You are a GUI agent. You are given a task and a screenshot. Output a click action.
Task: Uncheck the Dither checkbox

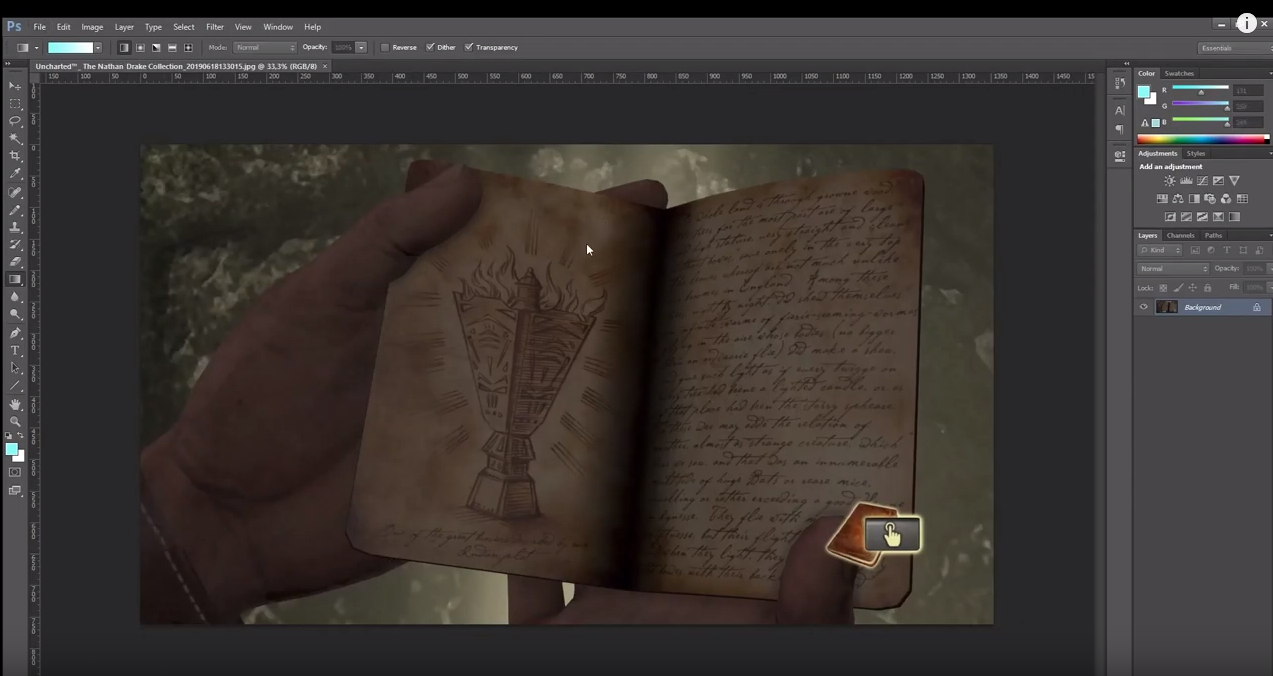pos(430,47)
